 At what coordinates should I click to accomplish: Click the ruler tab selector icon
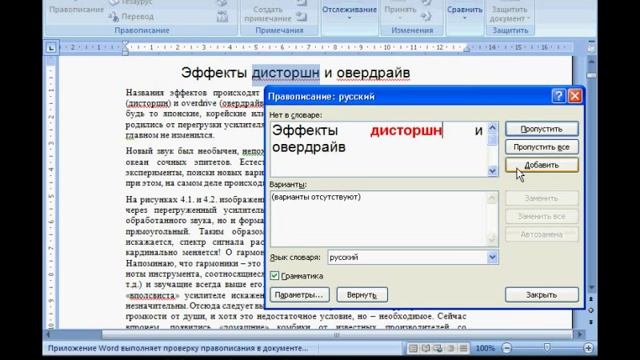(x=51, y=48)
